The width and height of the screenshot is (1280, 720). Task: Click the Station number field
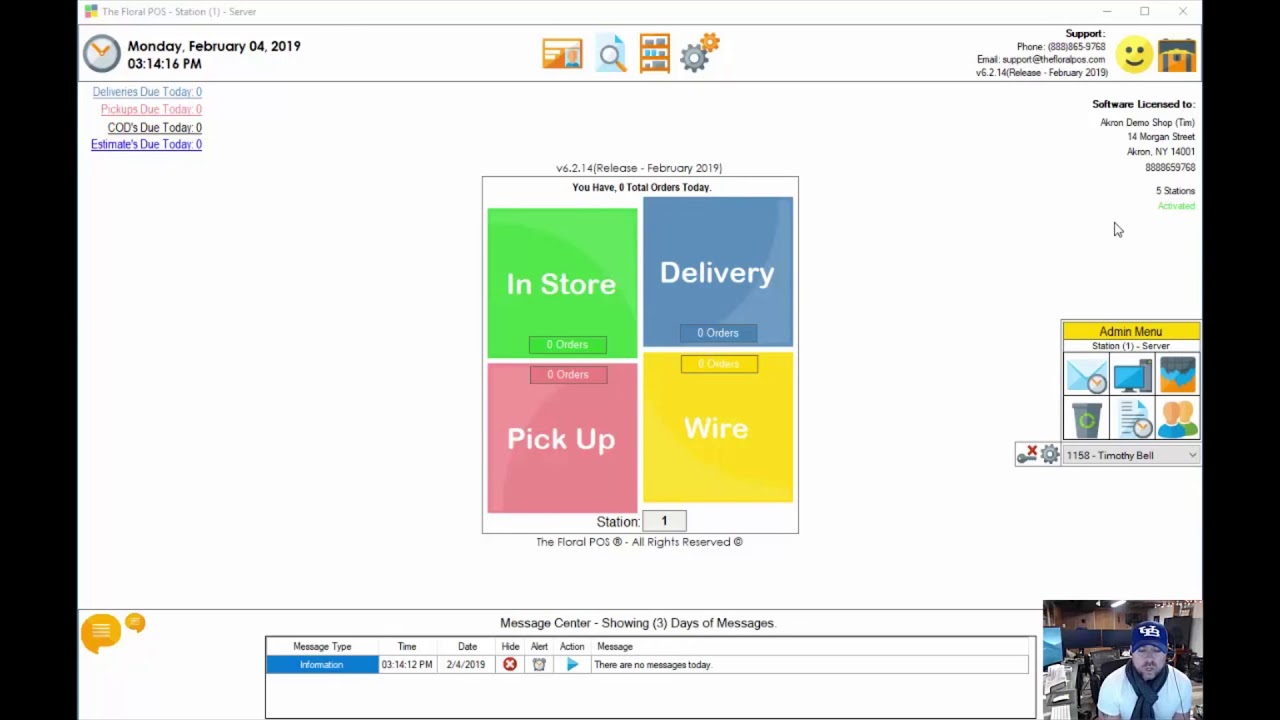[664, 521]
